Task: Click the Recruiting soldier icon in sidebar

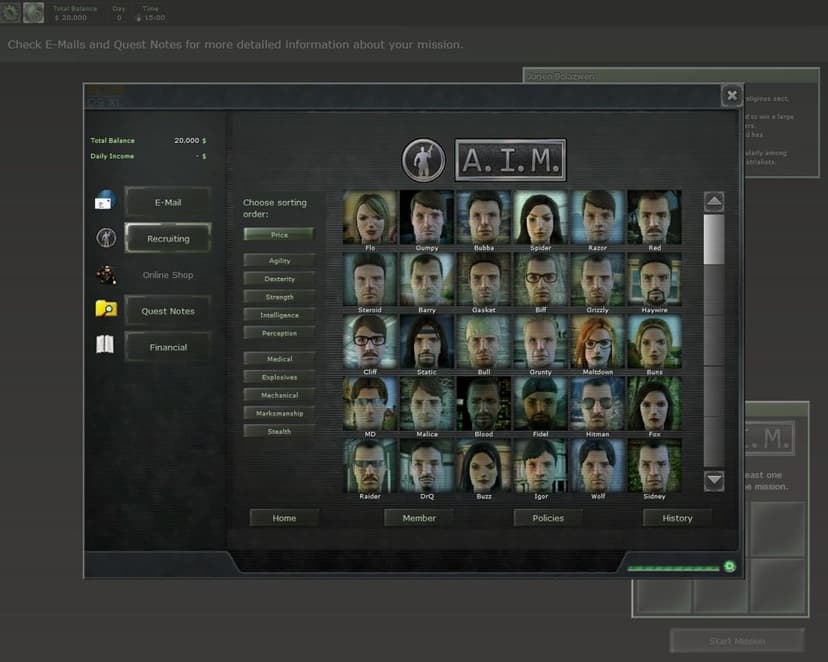Action: [x=106, y=238]
